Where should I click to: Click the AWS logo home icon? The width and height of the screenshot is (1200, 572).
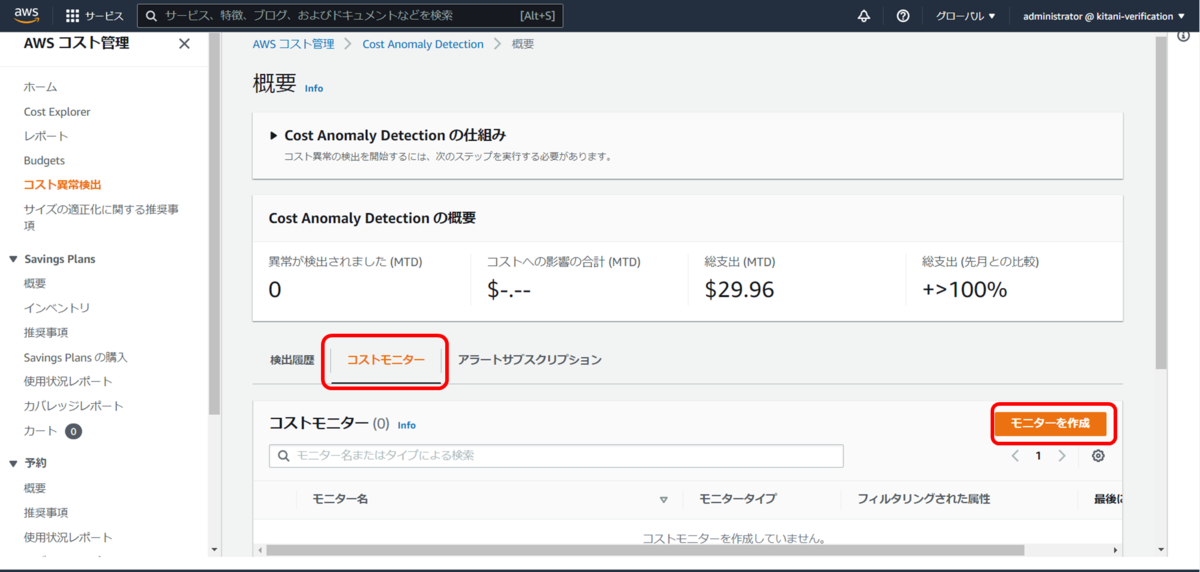coord(26,15)
